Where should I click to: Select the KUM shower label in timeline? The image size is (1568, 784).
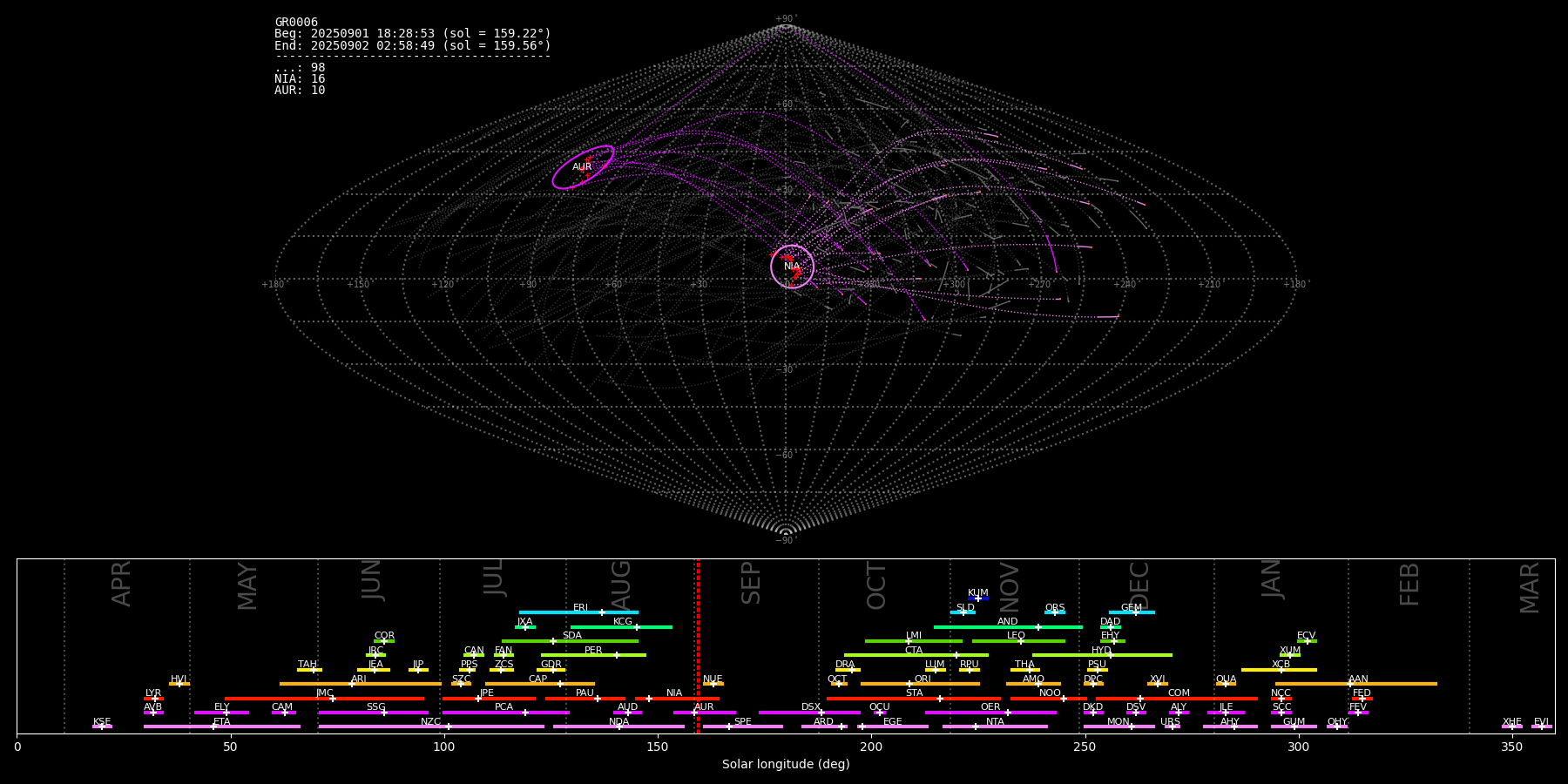978,593
